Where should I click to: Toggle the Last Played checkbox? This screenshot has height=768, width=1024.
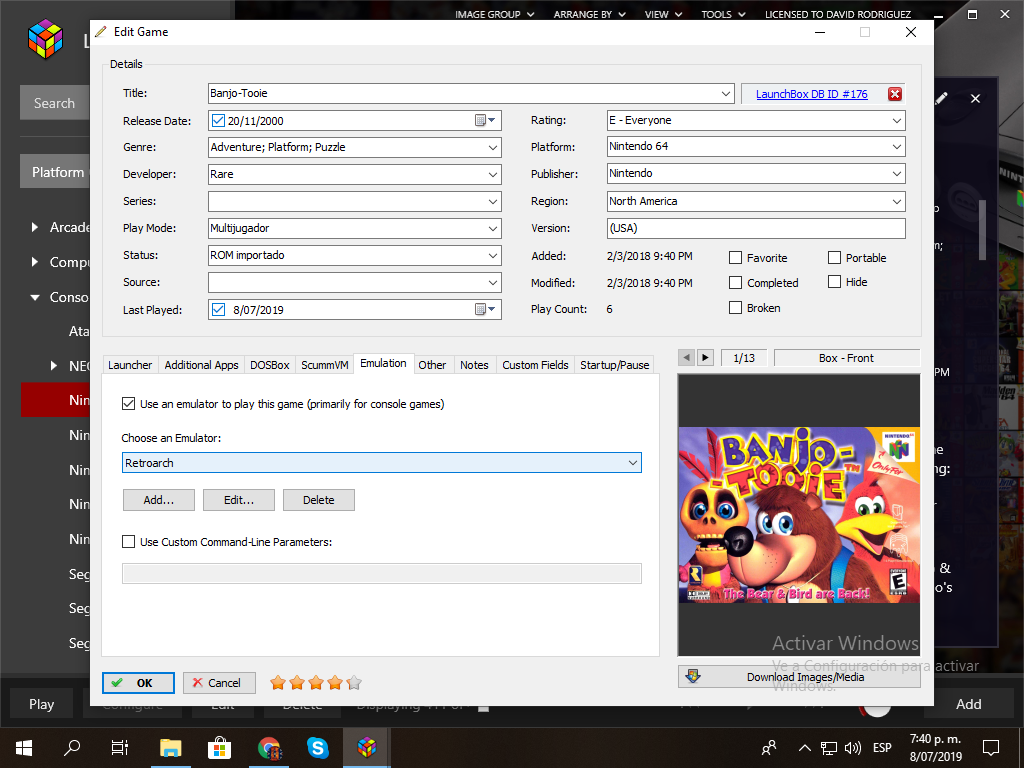pos(218,309)
